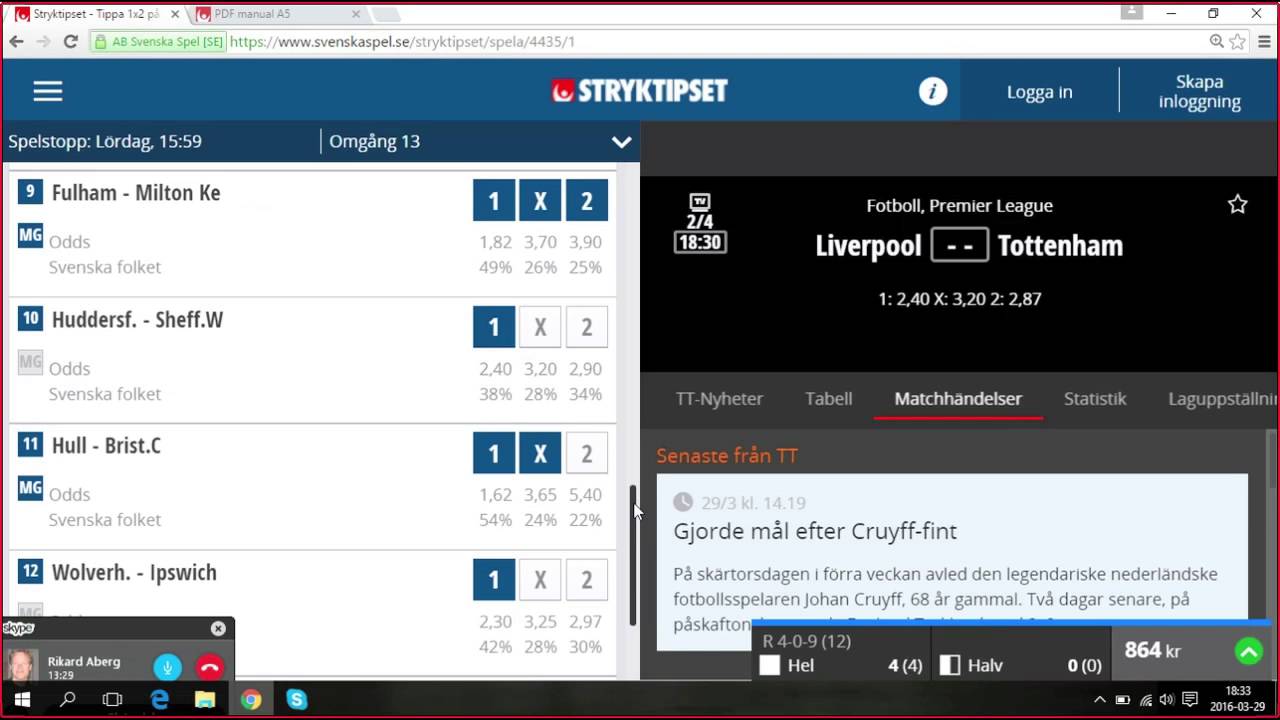Toggle selection 1 for Huddersf. - Sheff.W
This screenshot has height=720, width=1280.
494,327
